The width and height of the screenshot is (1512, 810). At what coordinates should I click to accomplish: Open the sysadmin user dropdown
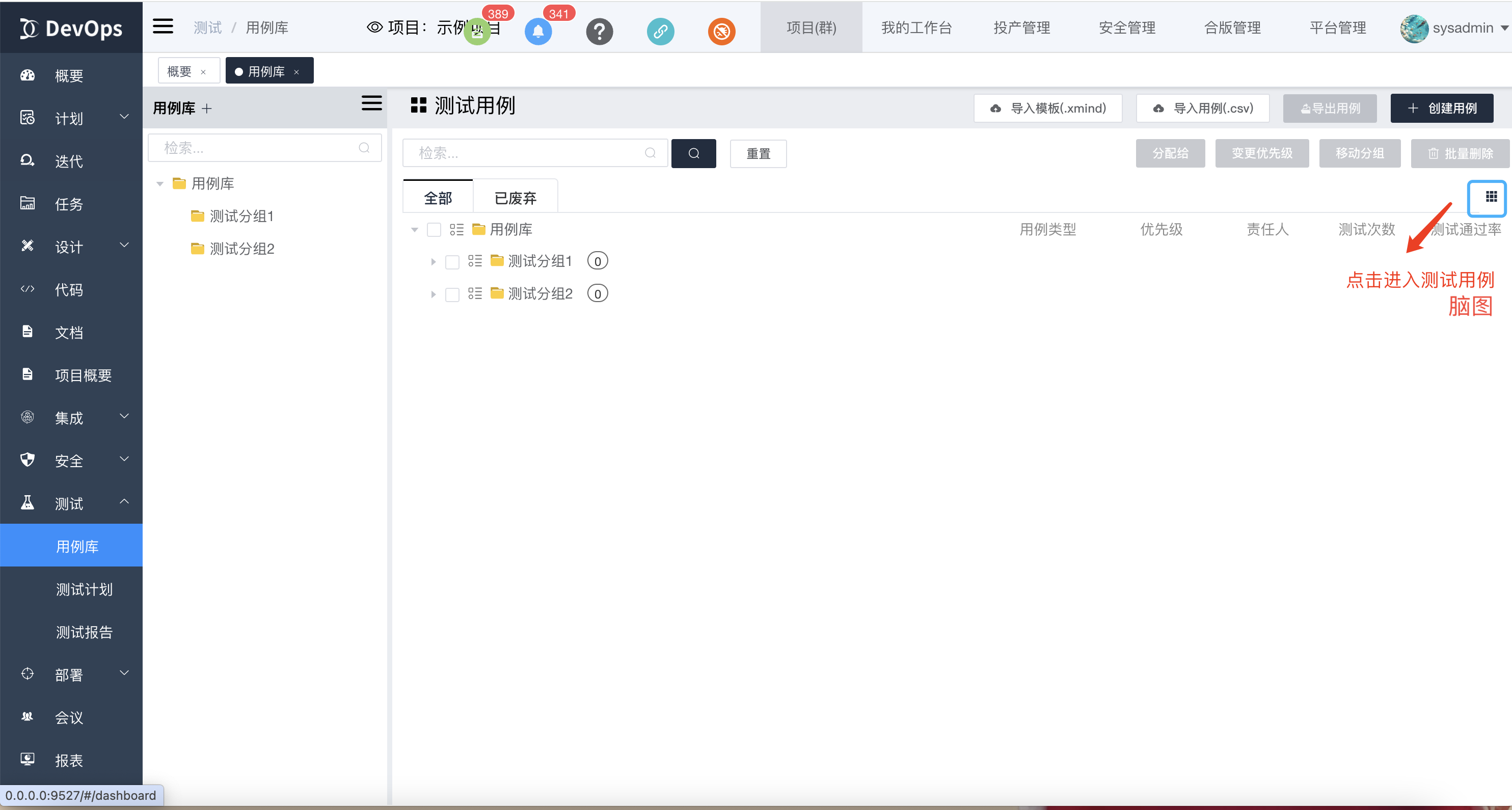pos(1463,28)
